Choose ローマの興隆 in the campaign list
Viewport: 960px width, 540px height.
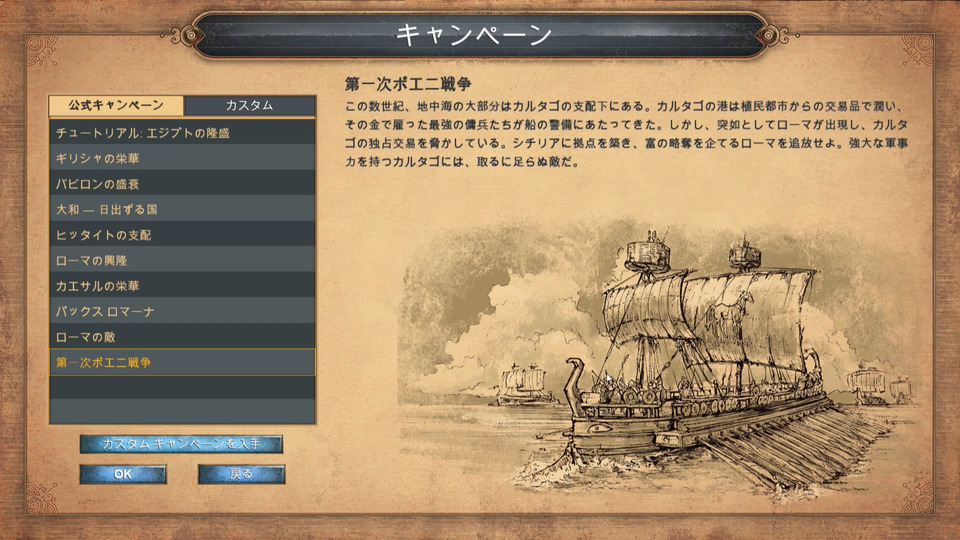point(182,260)
